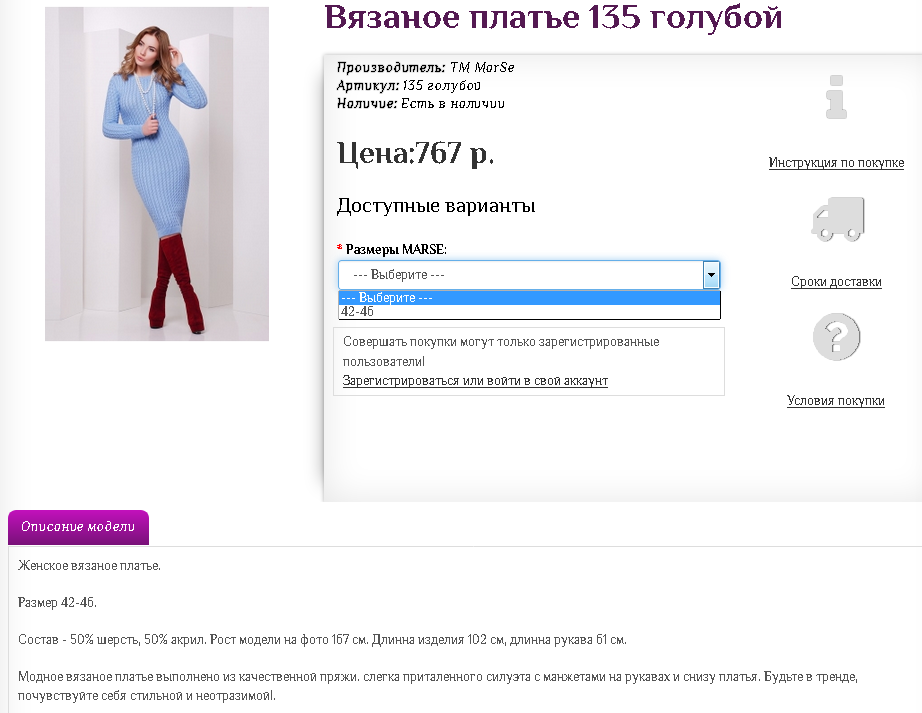Click the question mark icon
922x713 pixels.
pos(836,337)
